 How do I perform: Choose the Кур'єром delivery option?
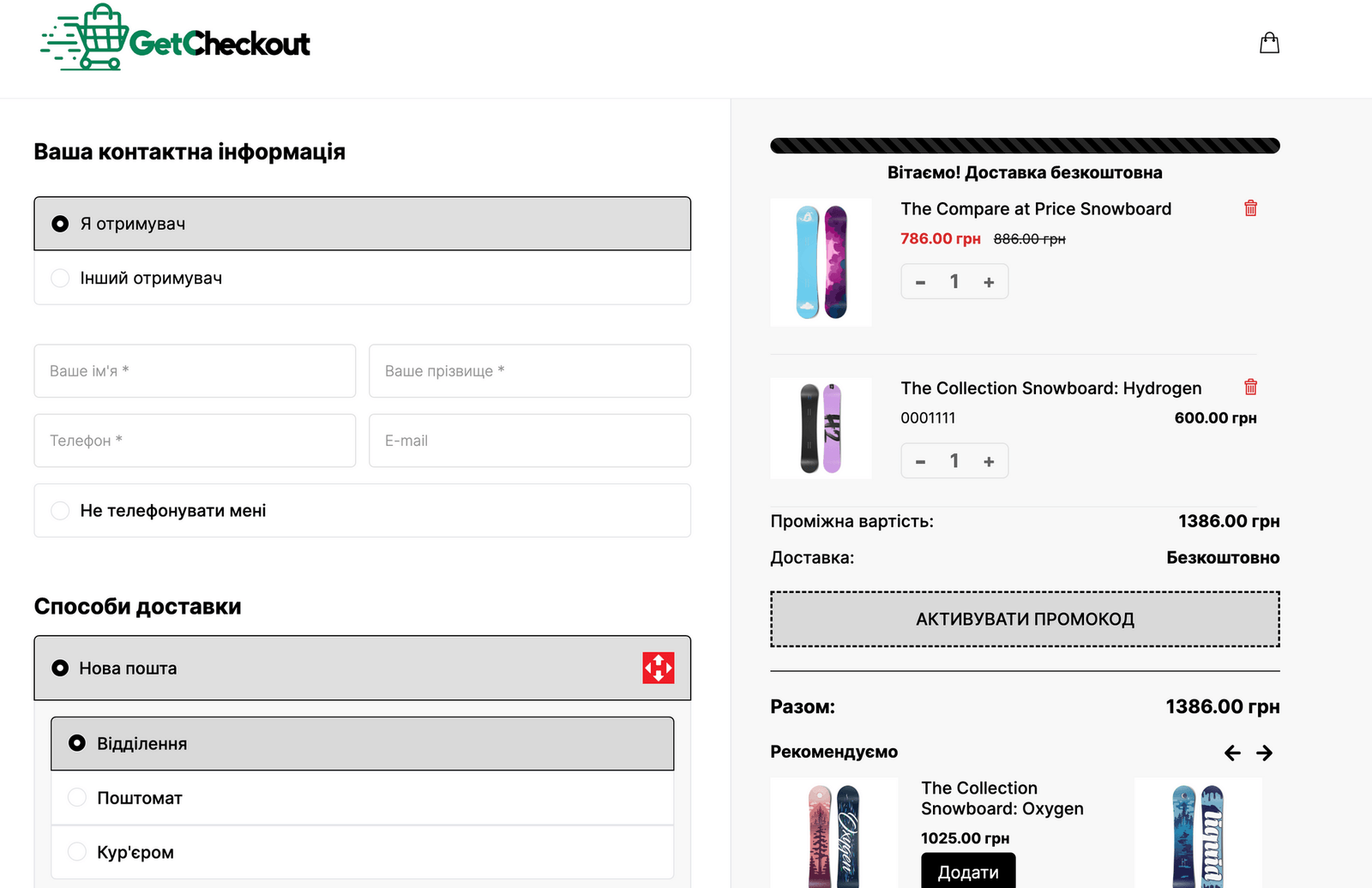click(362, 852)
